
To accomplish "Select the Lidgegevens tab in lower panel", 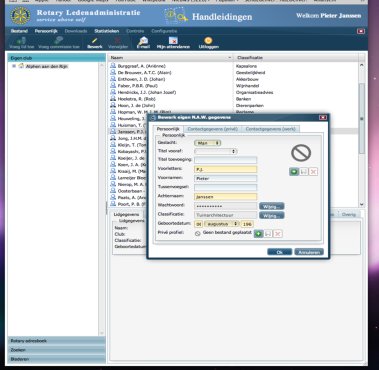I will tap(127, 214).
